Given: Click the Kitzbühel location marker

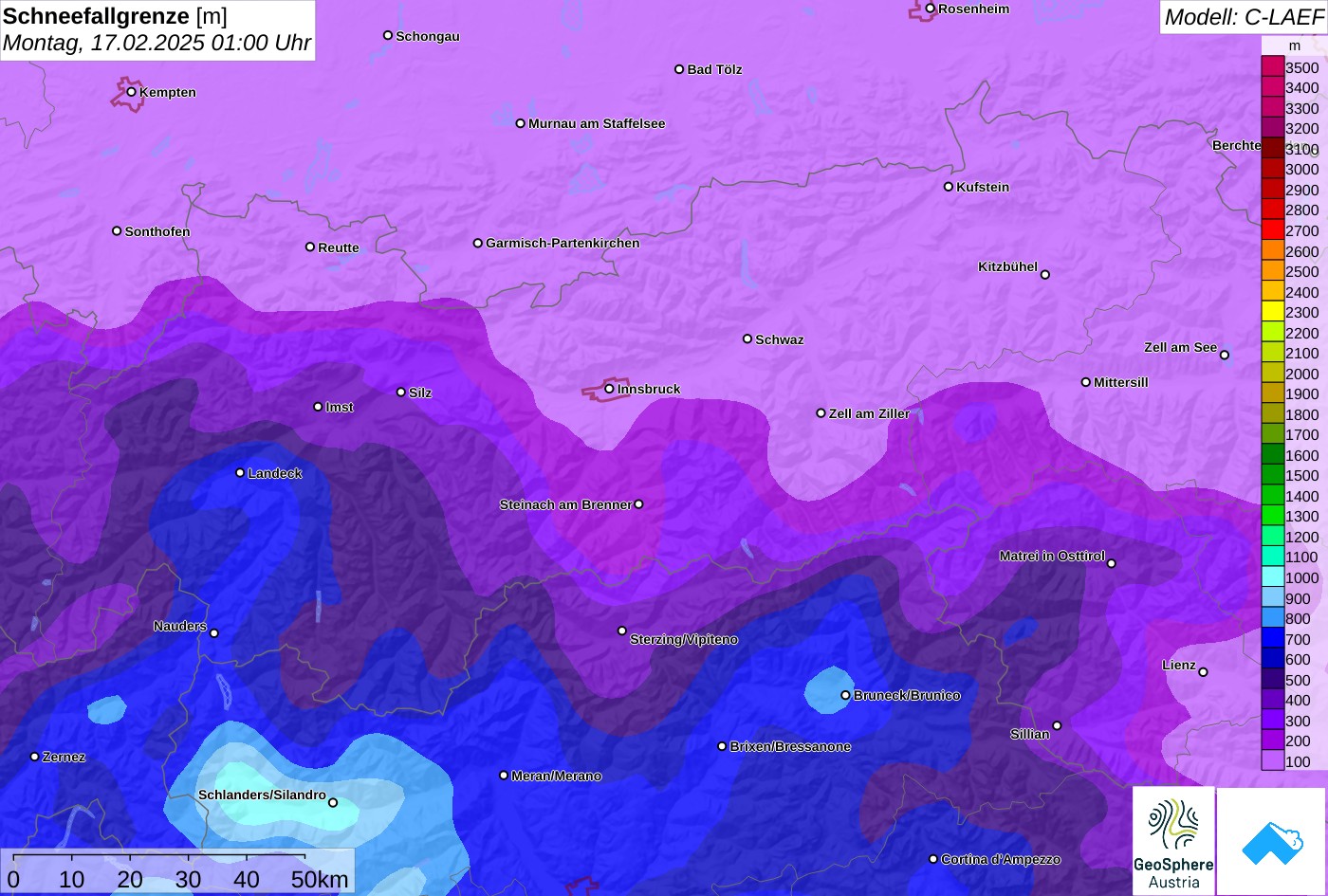Looking at the screenshot, I should [1045, 275].
